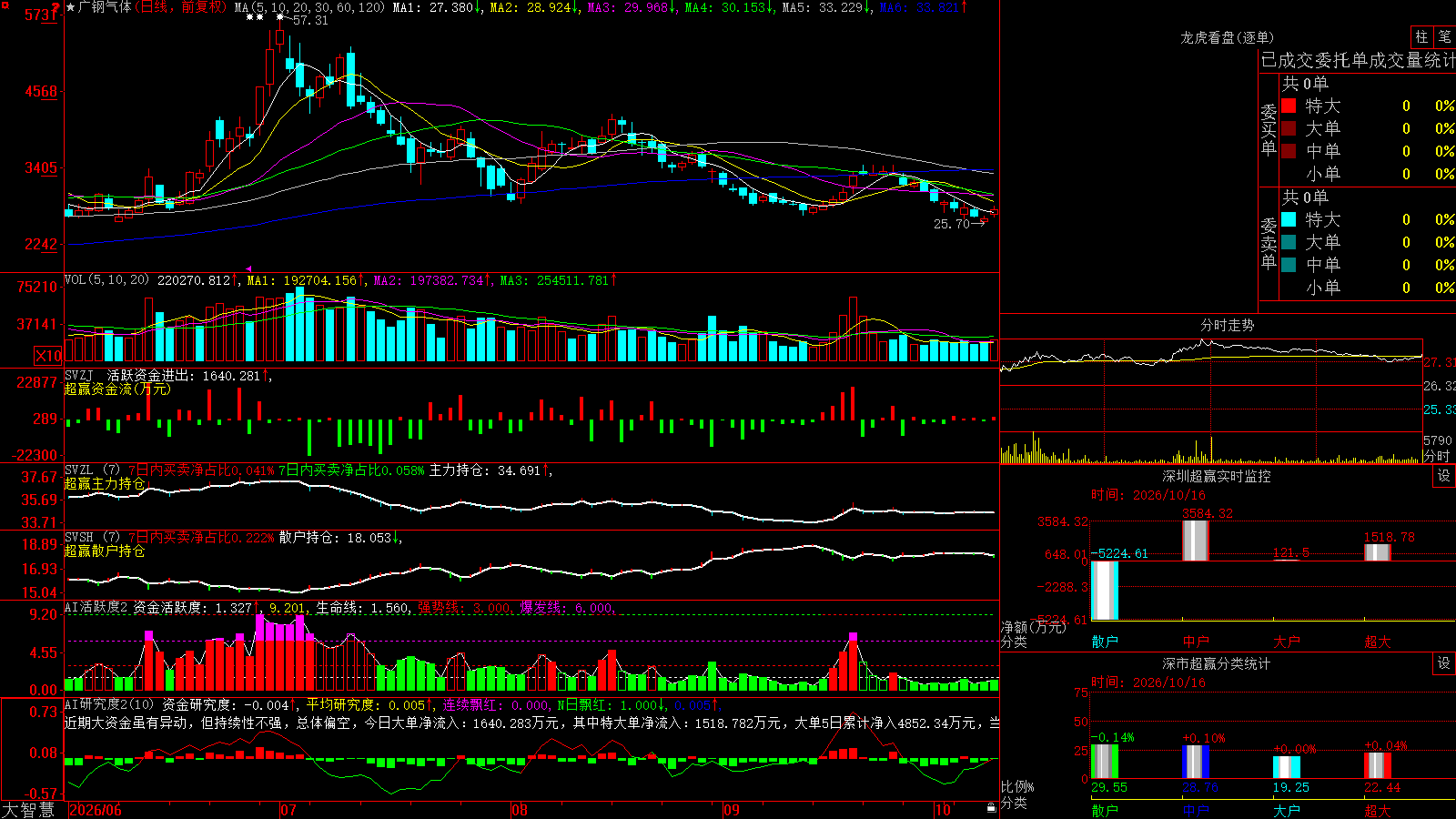The image size is (1456, 819).
Task: Click the 日线, 前复权 period selector text
Action: click(182, 7)
